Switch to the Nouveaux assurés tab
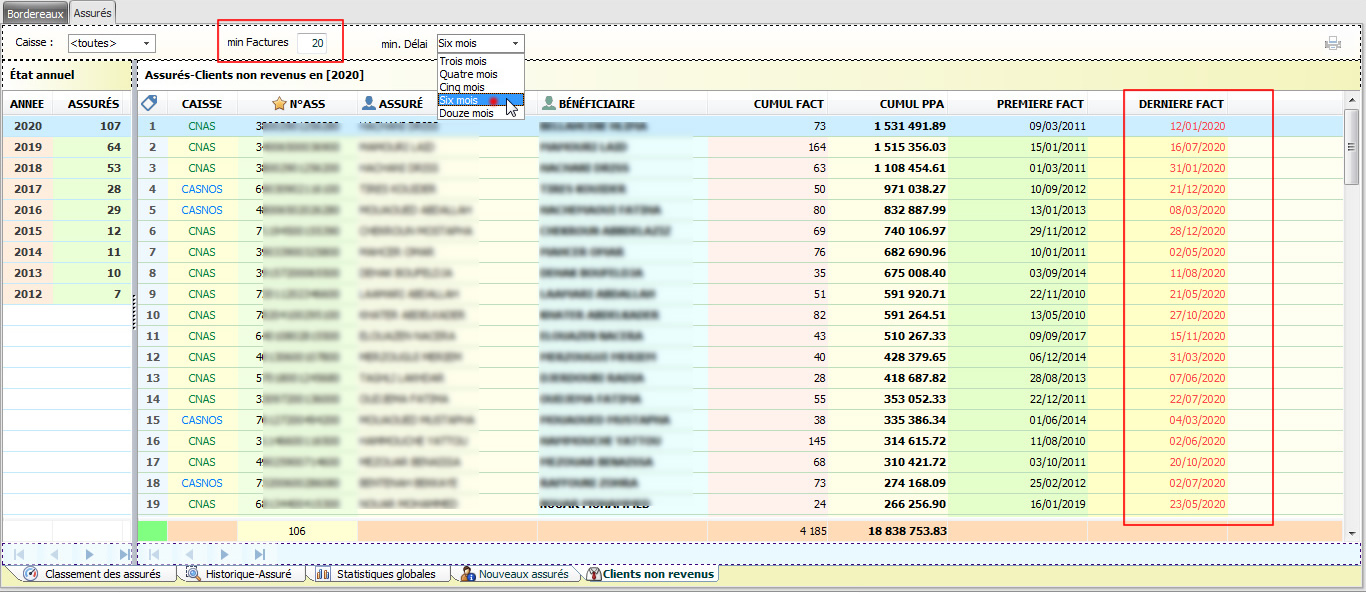1366x593 pixels. pyautogui.click(x=522, y=574)
